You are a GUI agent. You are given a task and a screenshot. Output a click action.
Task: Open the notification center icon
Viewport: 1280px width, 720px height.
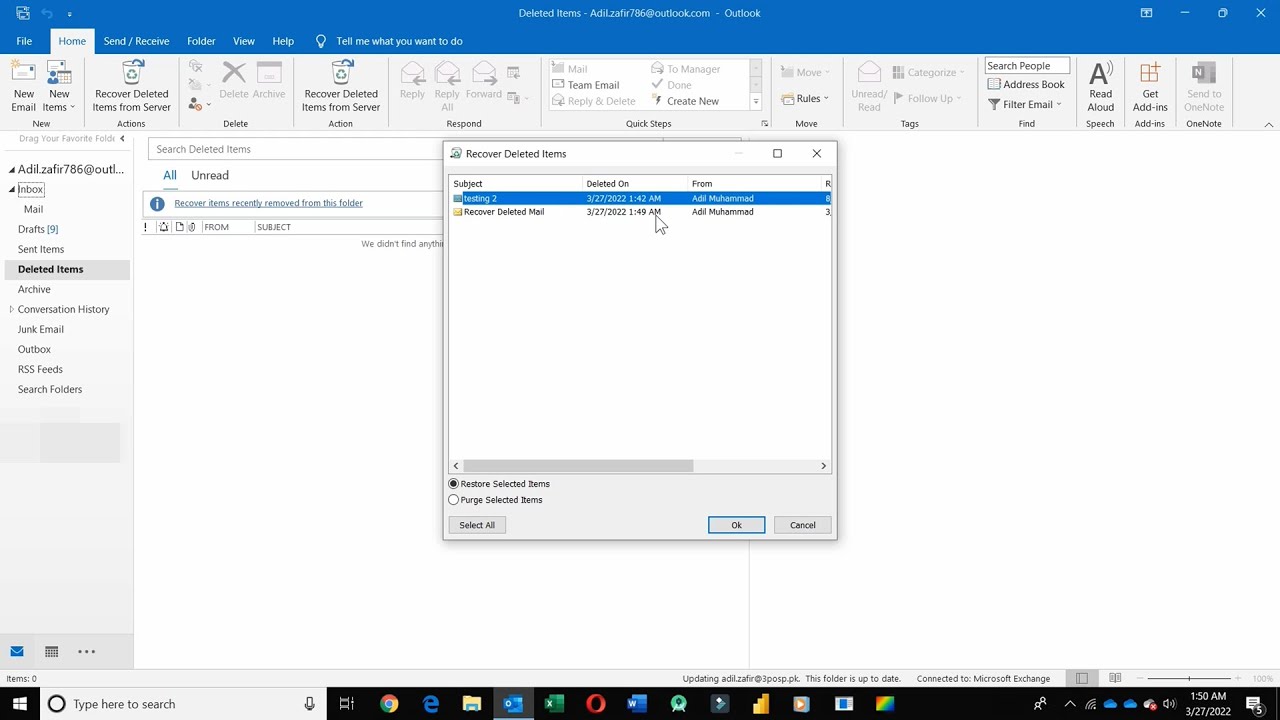tap(1254, 704)
